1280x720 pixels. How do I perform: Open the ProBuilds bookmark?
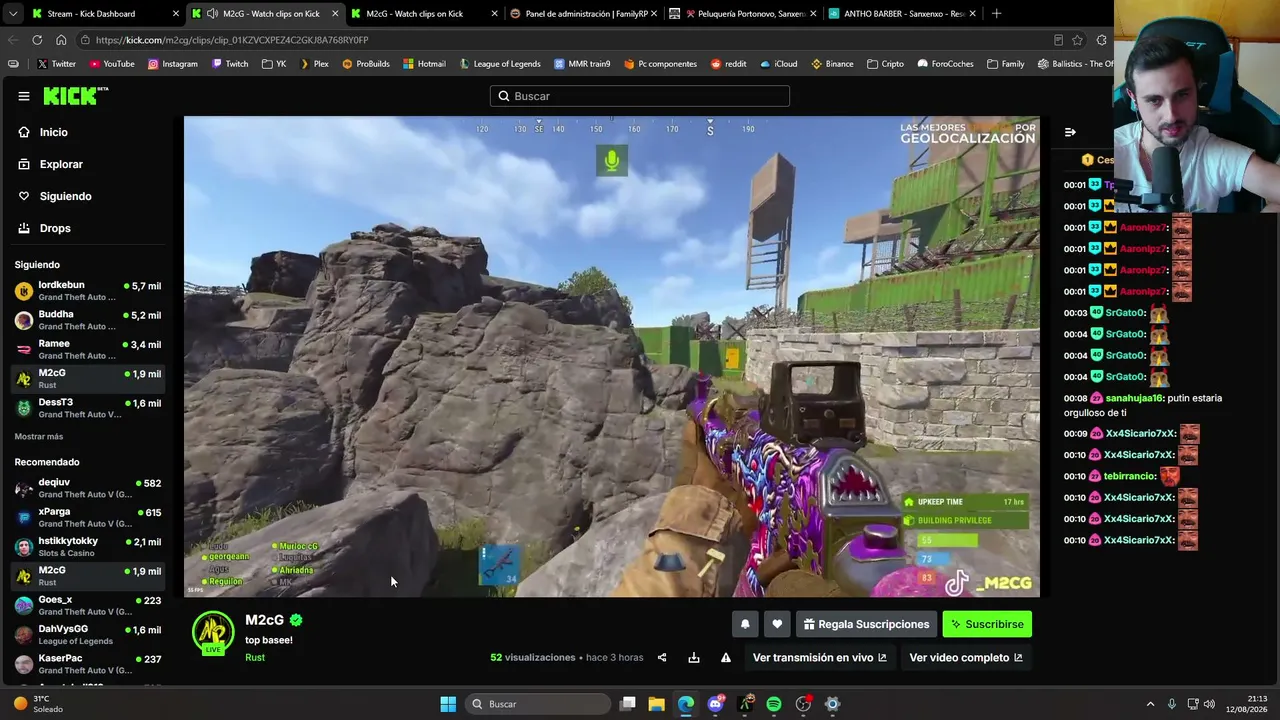tap(366, 64)
